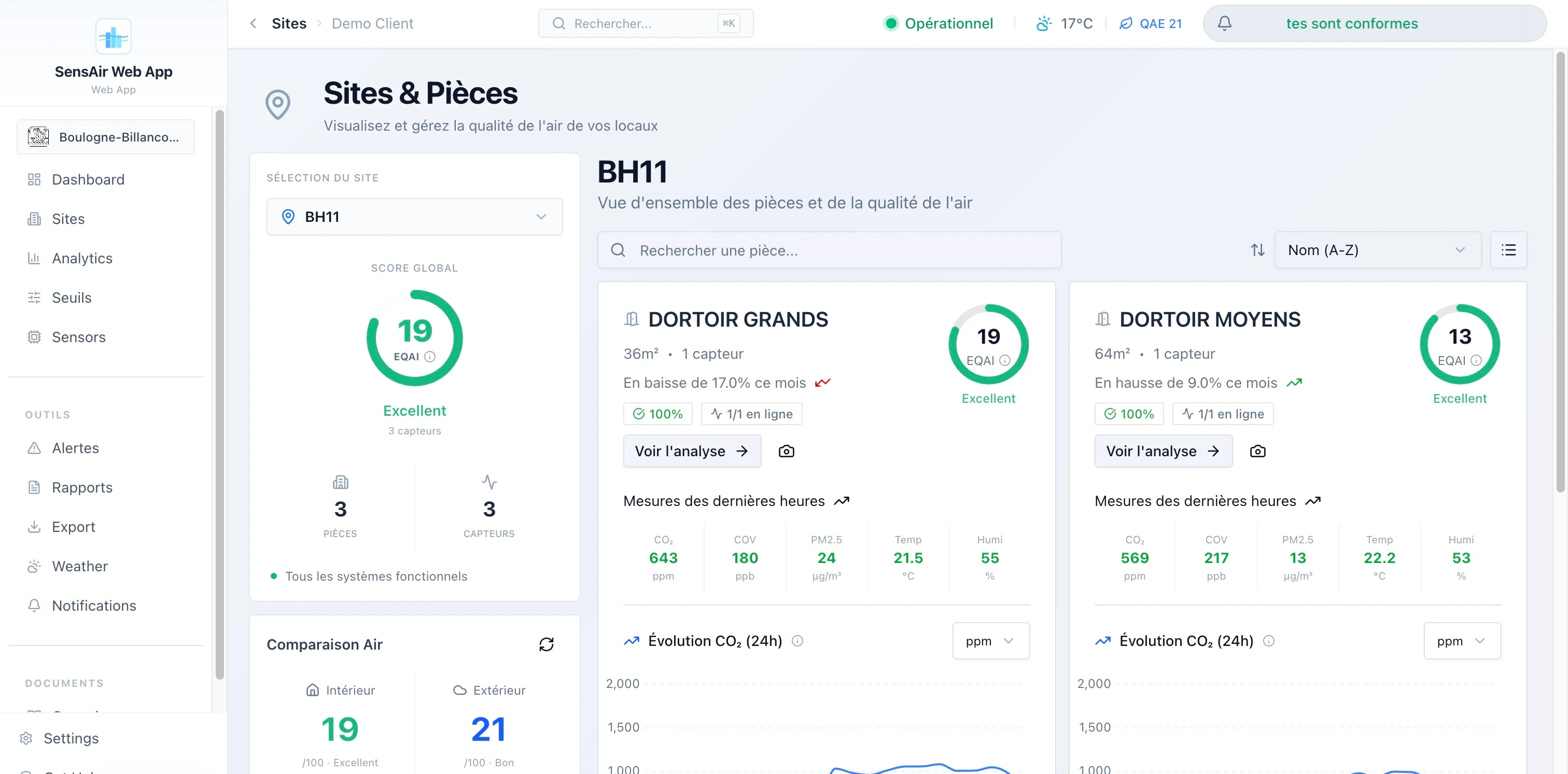Show info for DORTOIR MOYENS Évolution CO₂
The image size is (1568, 774).
(x=1268, y=641)
